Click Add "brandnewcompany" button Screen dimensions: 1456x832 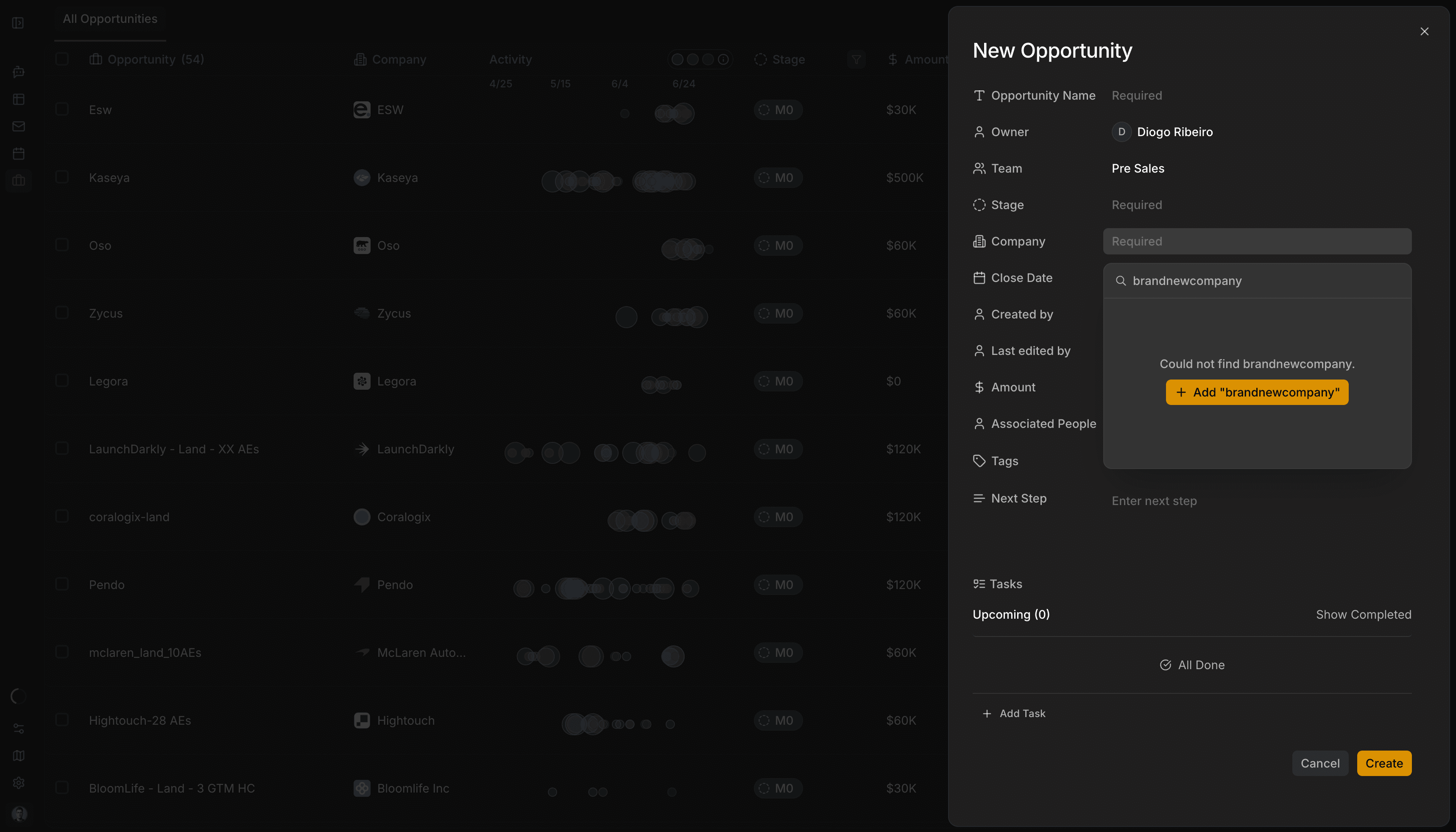click(1257, 393)
